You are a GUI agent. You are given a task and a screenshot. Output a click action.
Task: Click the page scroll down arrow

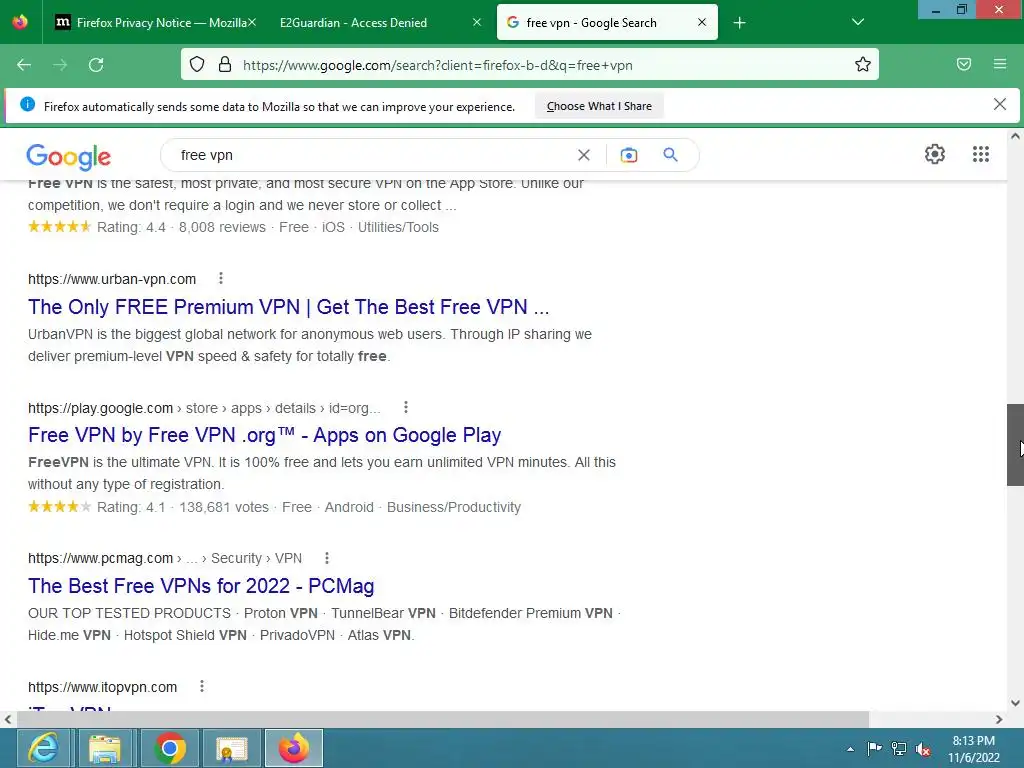point(1015,703)
